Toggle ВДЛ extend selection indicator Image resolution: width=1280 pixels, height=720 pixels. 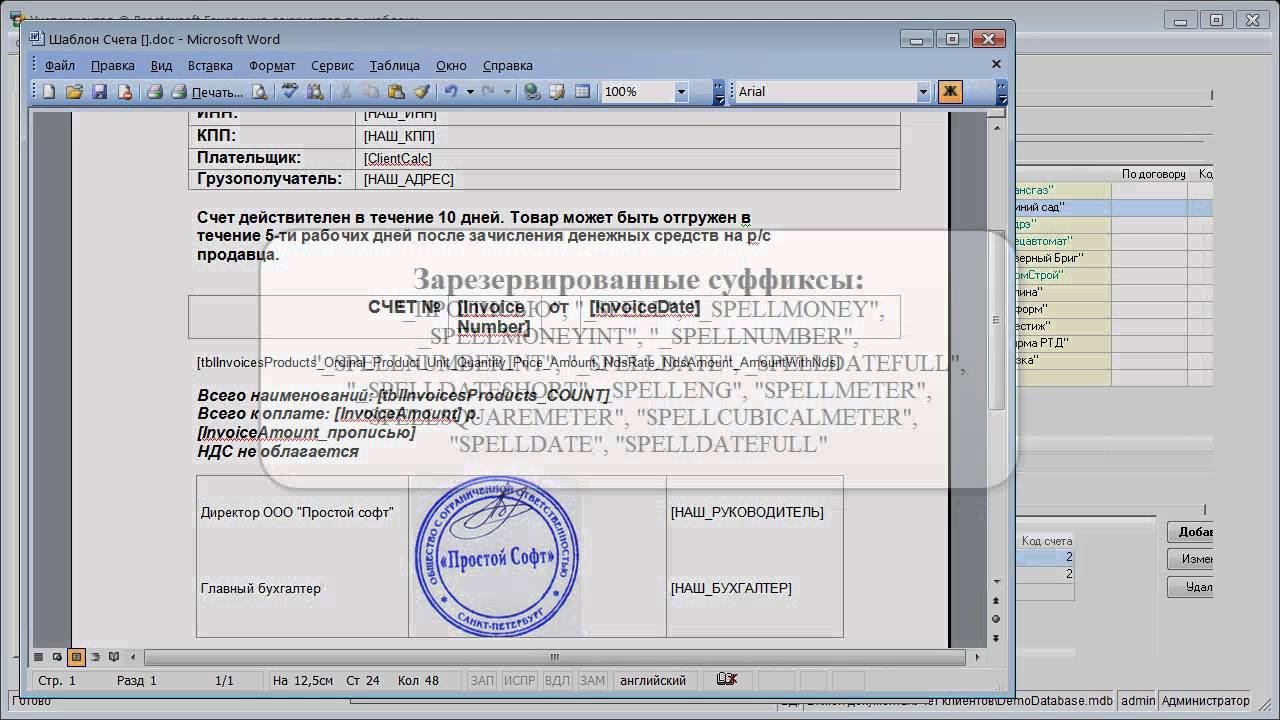(x=557, y=681)
